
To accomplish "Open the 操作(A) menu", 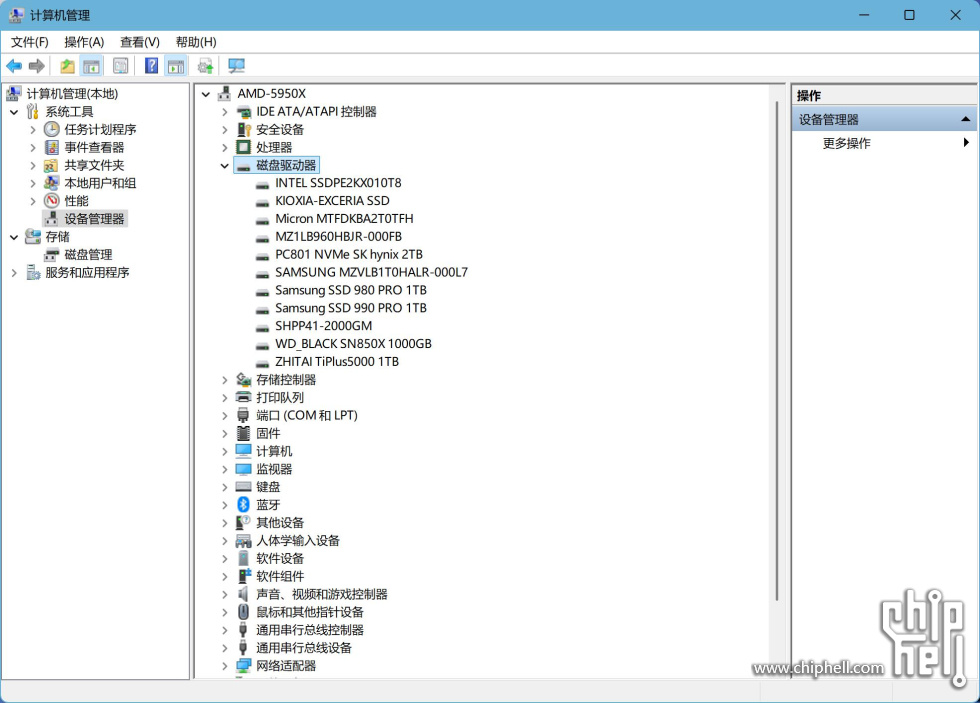I will [x=84, y=42].
